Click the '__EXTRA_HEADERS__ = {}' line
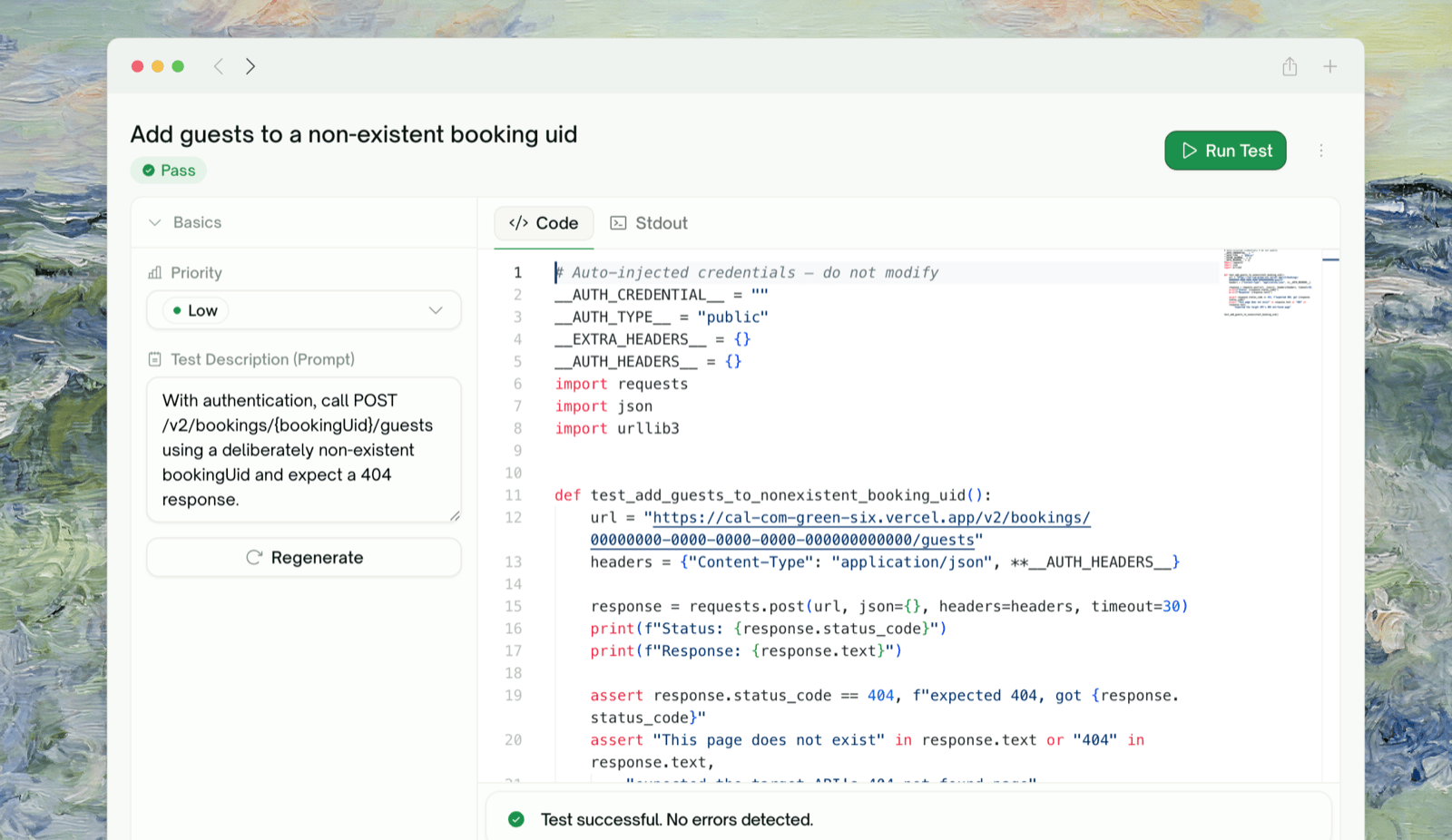Screen dimensions: 1452x840 [x=652, y=339]
